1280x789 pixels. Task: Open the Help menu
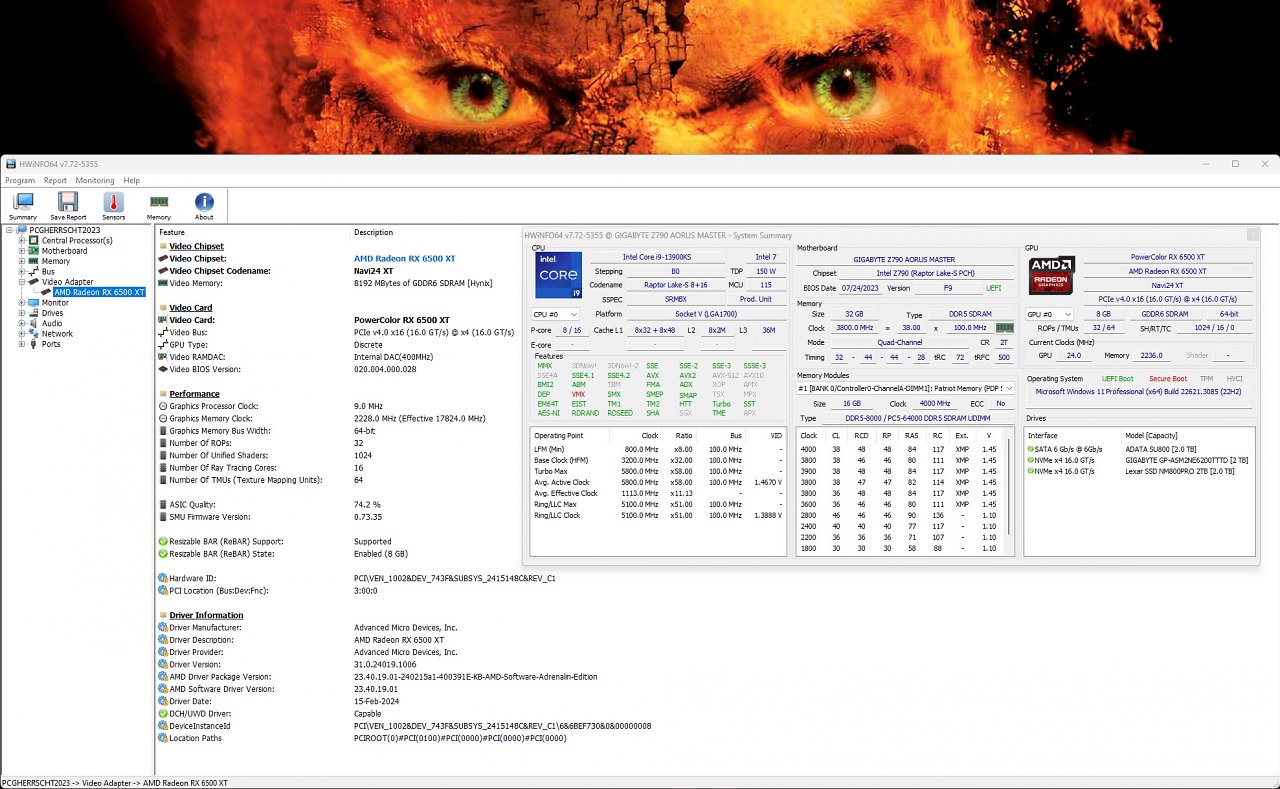click(x=131, y=181)
